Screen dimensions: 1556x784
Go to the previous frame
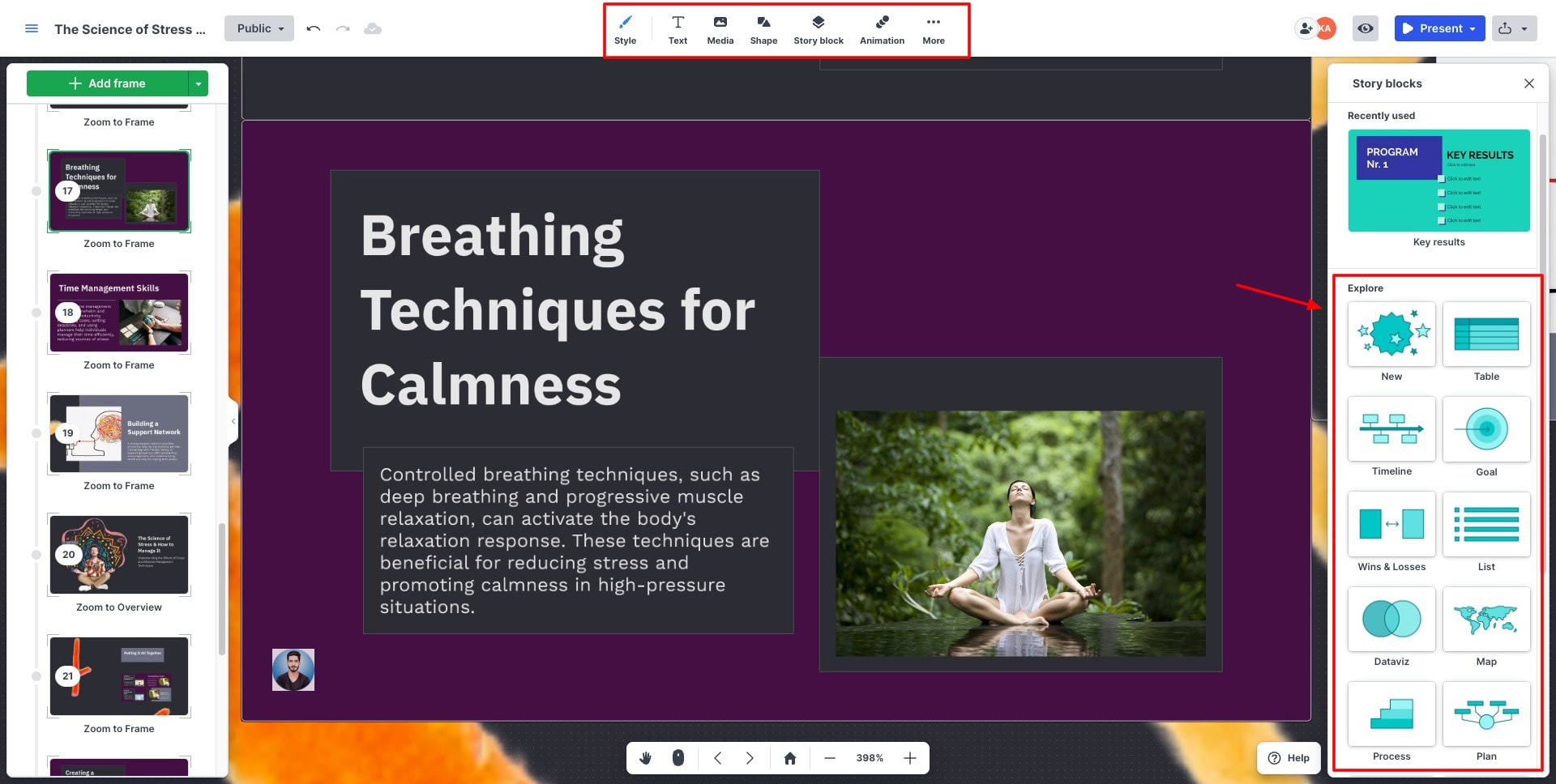[x=717, y=758]
